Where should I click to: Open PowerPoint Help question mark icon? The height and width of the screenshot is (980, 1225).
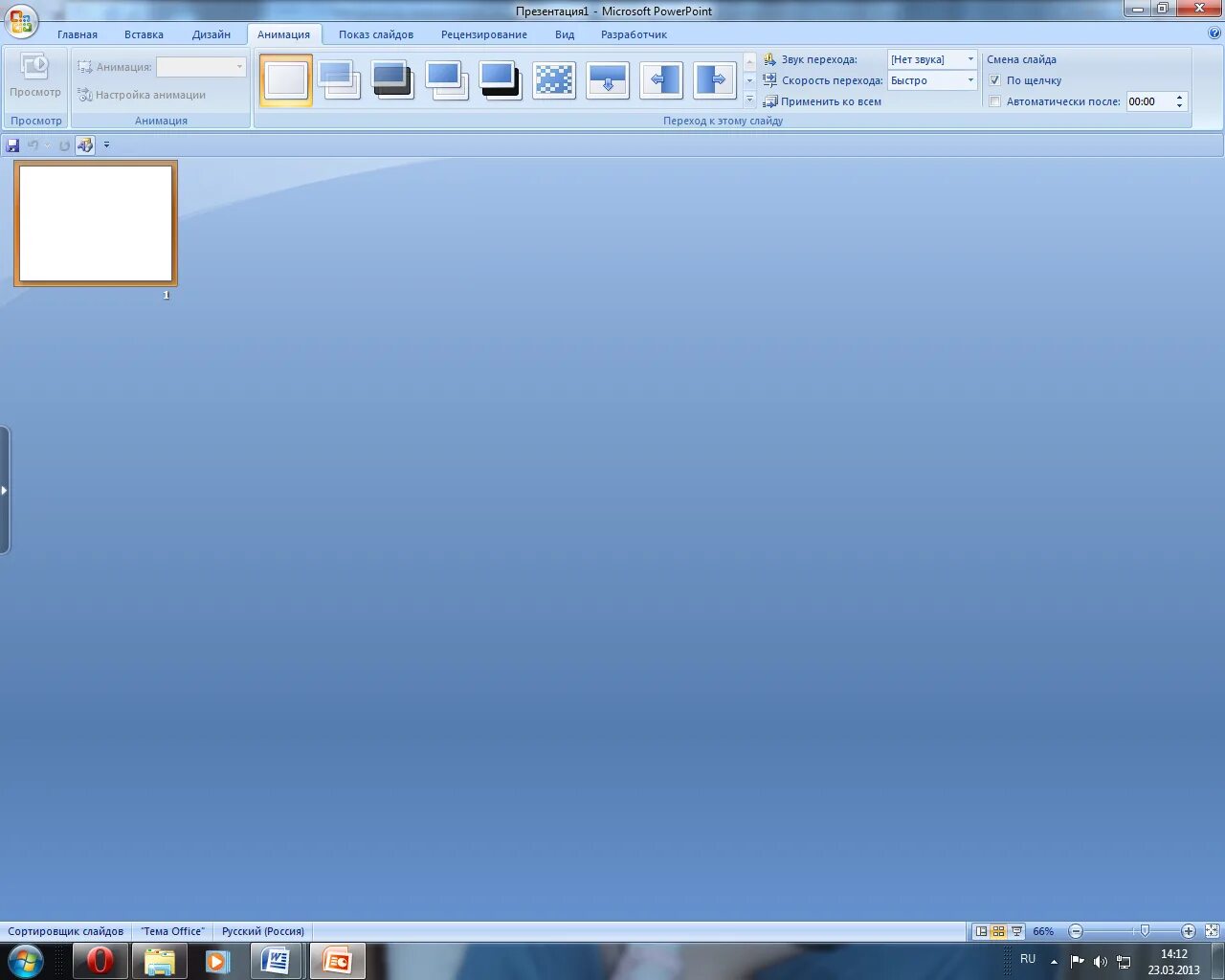point(1214,33)
